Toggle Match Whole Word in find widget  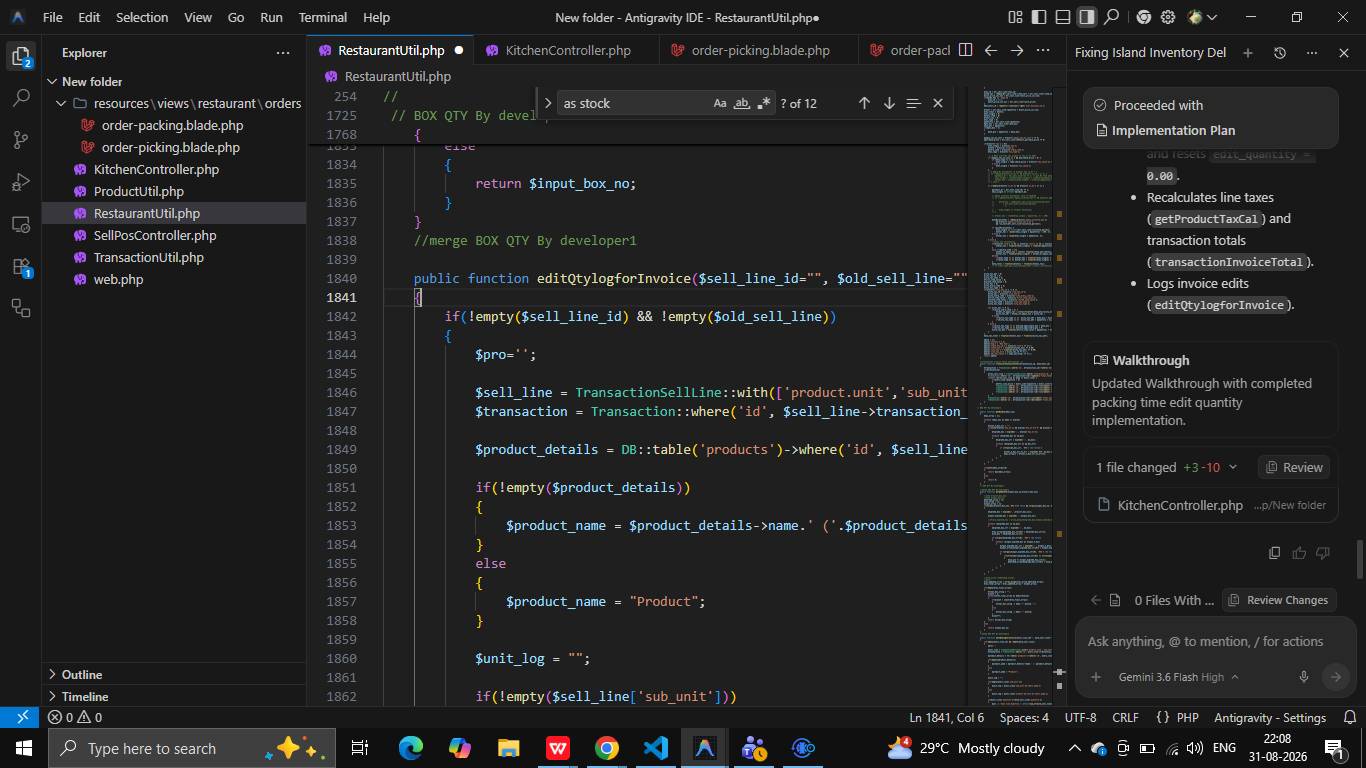point(742,103)
